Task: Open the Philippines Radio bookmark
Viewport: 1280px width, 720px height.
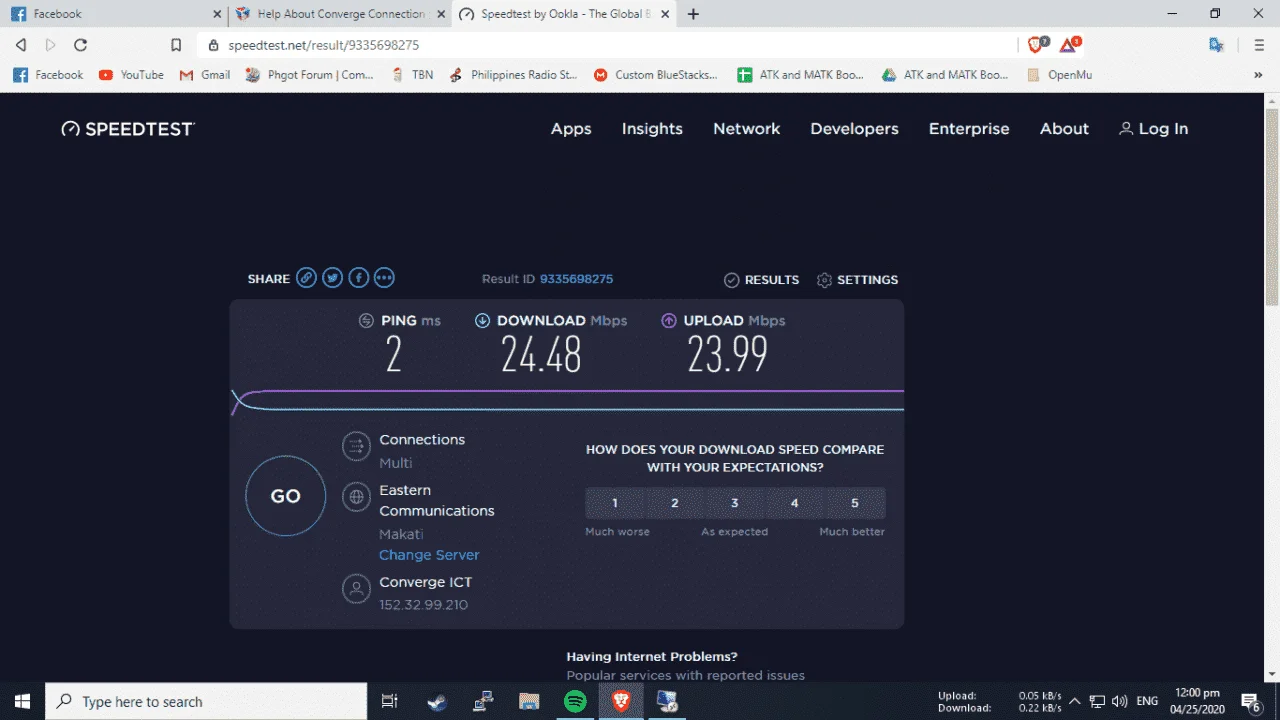Action: (513, 75)
